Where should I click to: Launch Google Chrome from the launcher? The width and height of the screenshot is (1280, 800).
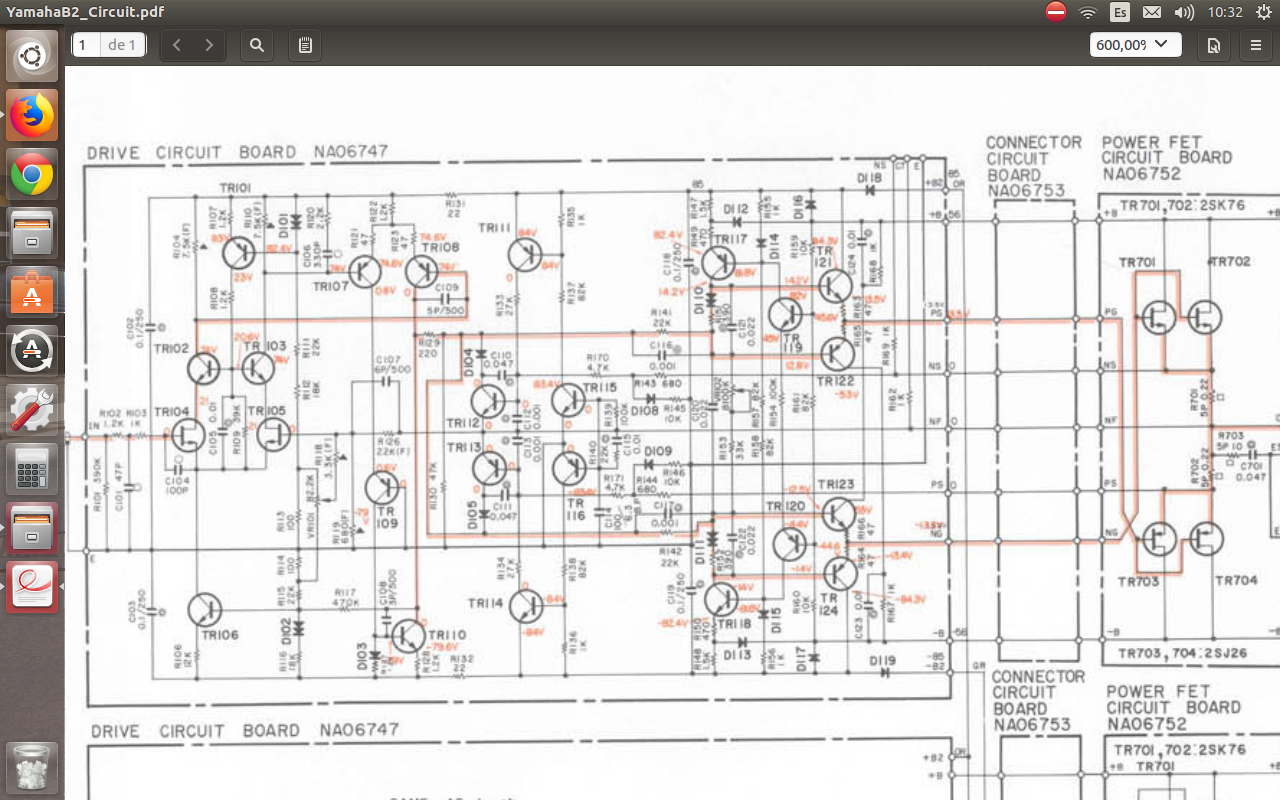32,175
